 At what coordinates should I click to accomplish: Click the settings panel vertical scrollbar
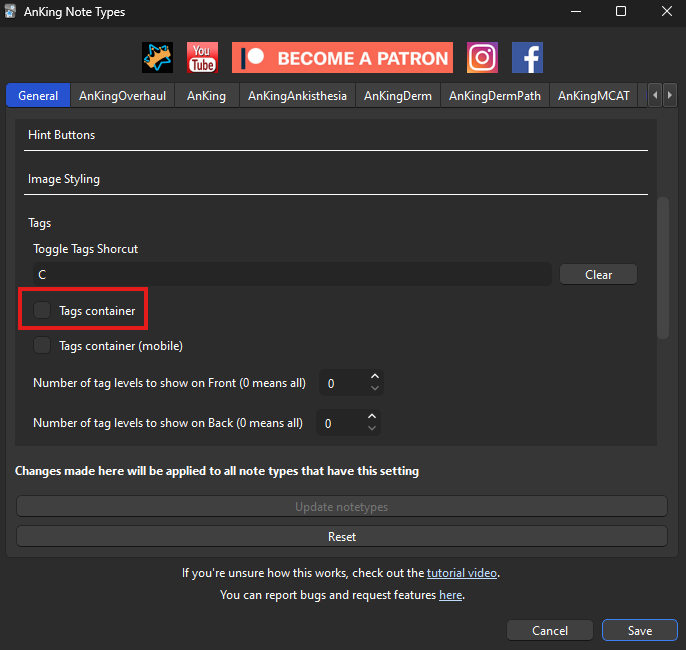point(661,268)
